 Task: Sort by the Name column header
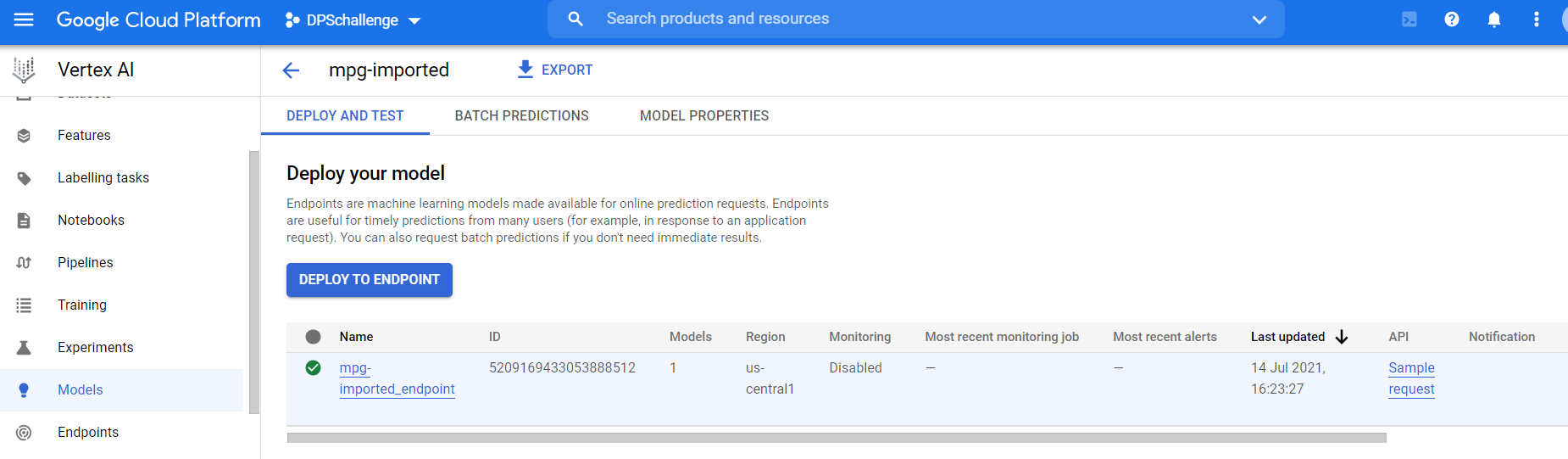[x=356, y=337]
